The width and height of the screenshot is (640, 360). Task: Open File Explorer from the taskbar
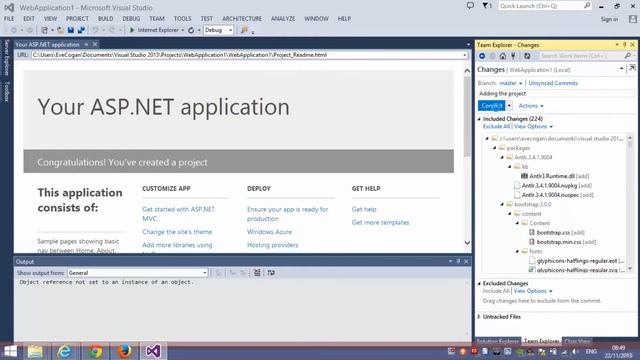(x=35, y=351)
